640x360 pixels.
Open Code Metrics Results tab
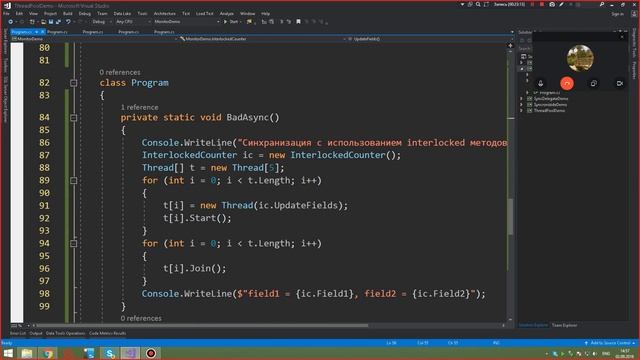pos(107,333)
